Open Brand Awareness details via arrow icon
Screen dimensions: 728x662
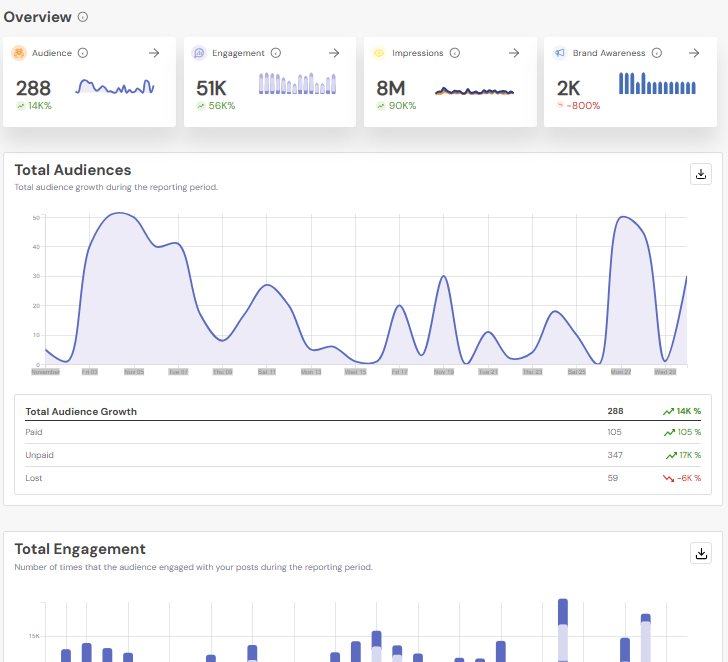pos(694,53)
